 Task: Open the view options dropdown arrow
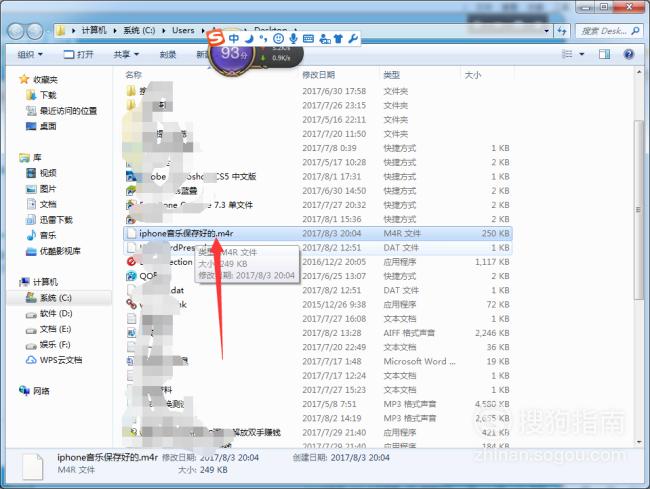click(x=582, y=54)
